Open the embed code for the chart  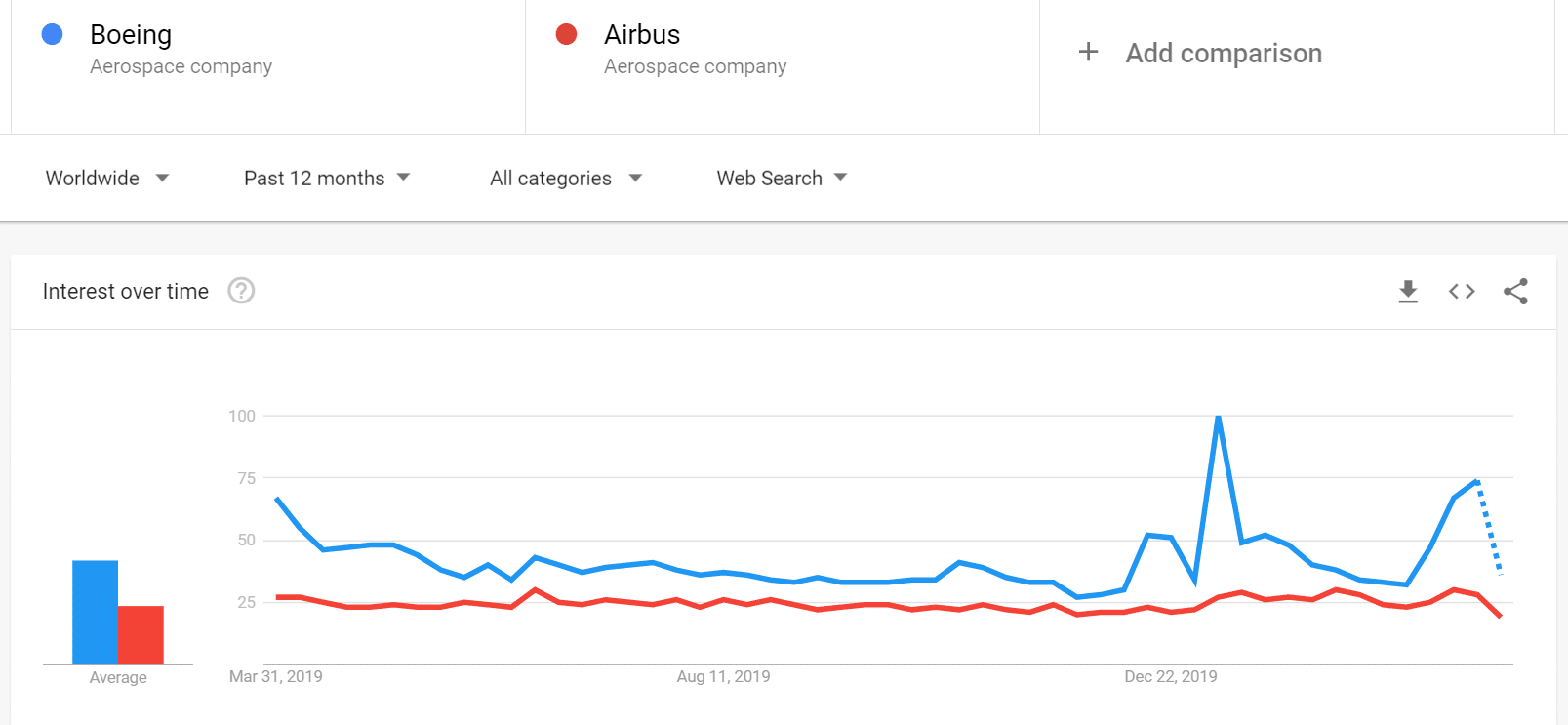[1461, 291]
